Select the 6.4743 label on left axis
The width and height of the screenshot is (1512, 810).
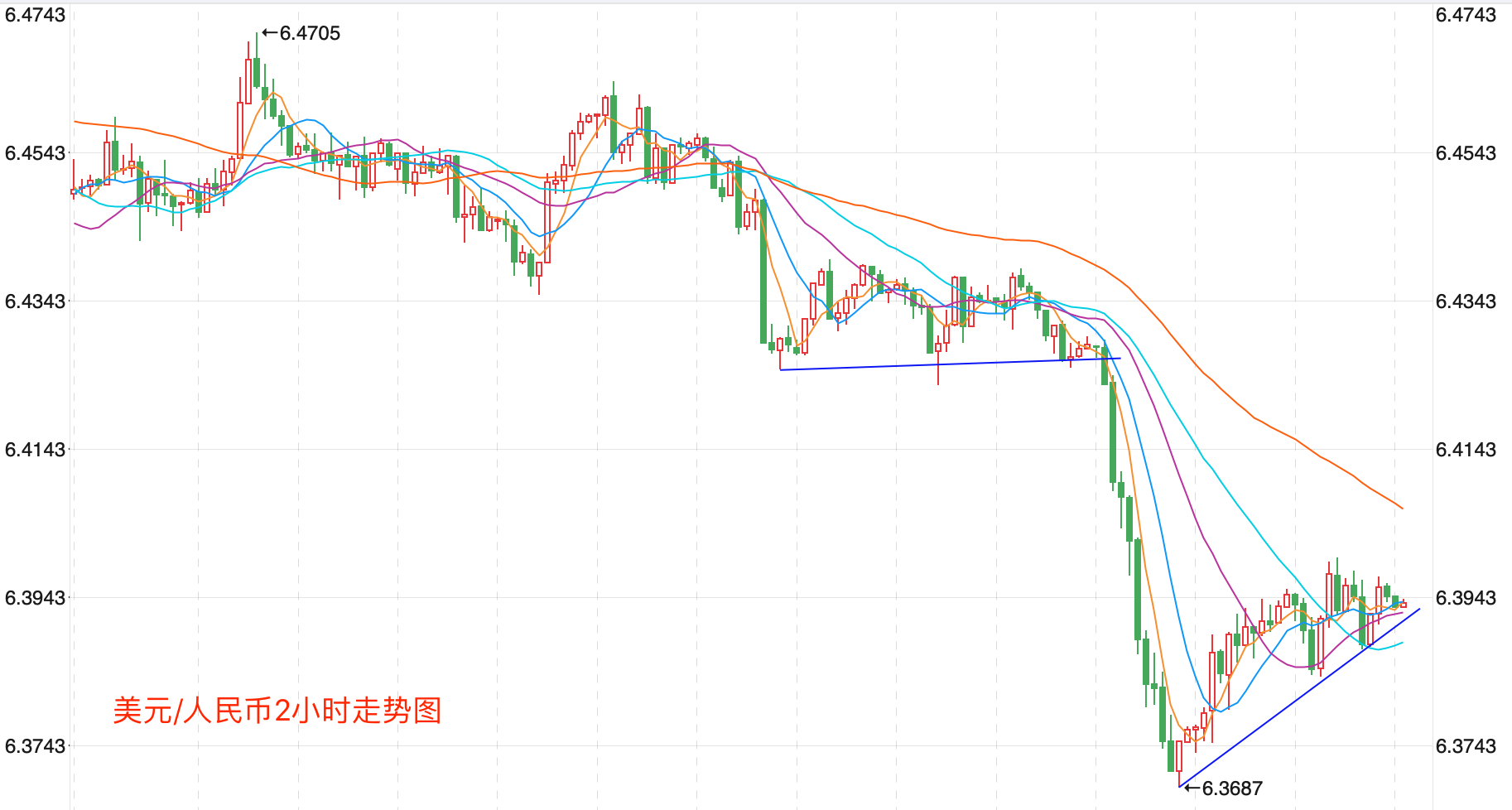[x=35, y=15]
